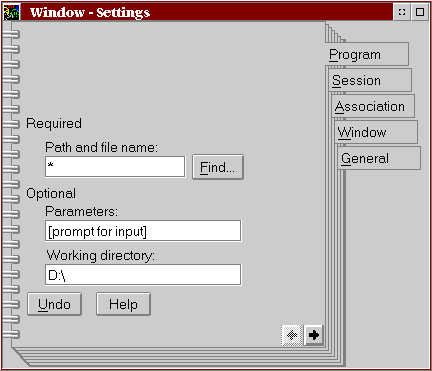Select the Window tab
The image size is (432, 371).
click(x=376, y=132)
